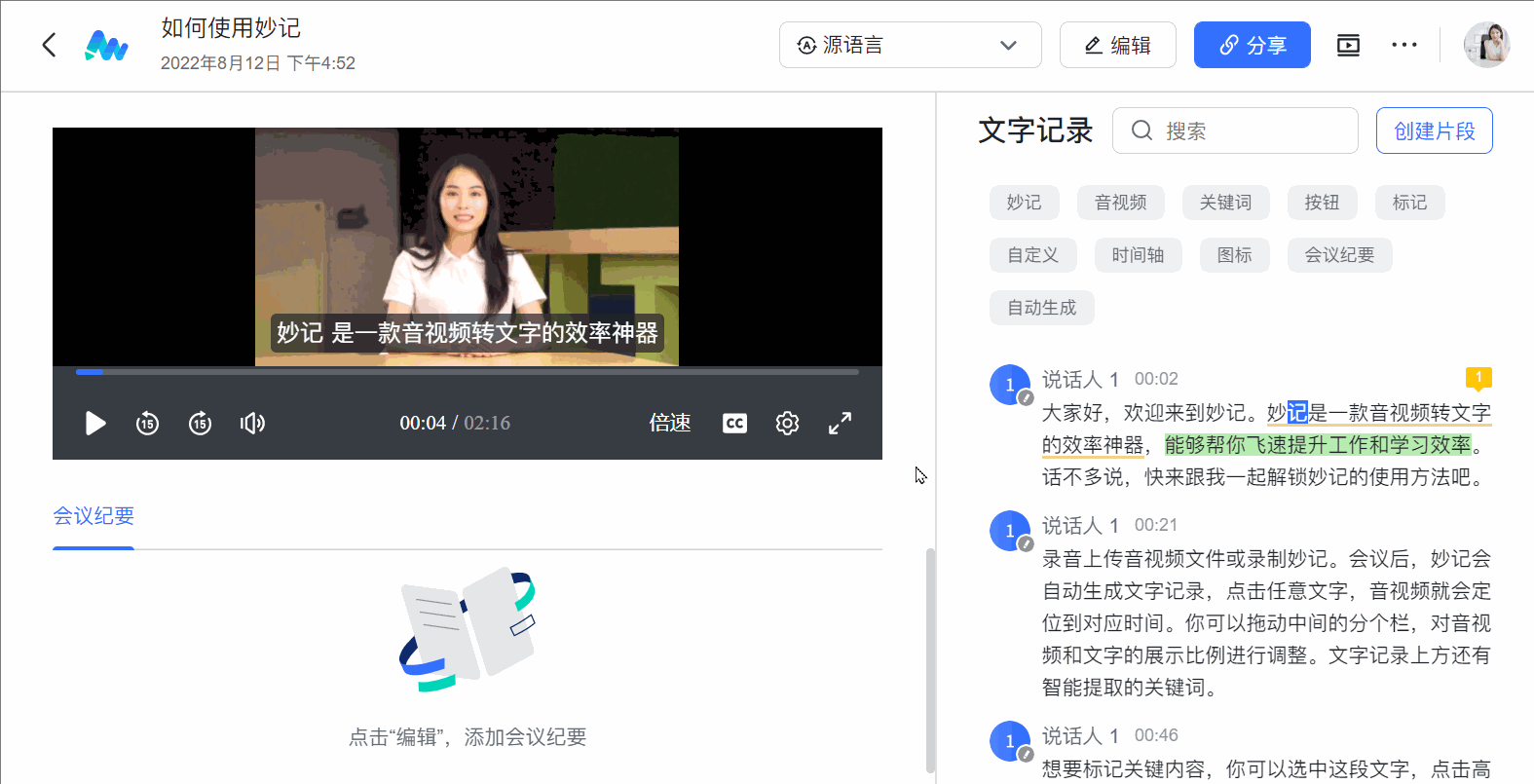Image resolution: width=1534 pixels, height=784 pixels.
Task: Skip forward 15 seconds
Action: click(200, 423)
